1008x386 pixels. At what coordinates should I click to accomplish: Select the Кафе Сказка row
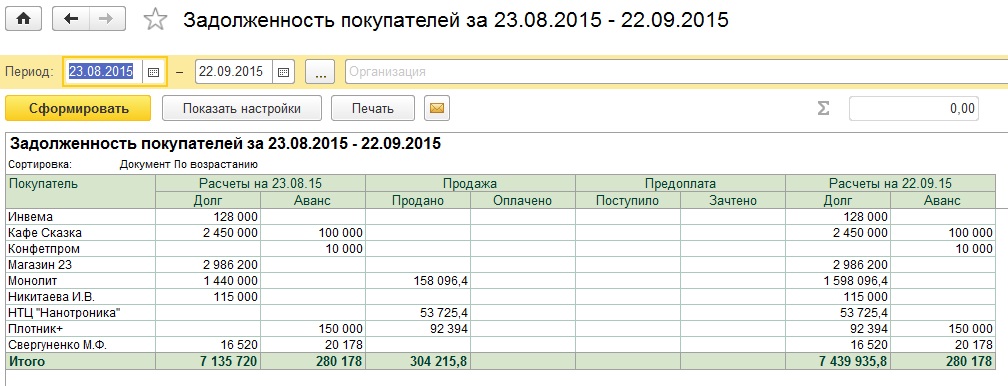tap(500, 232)
